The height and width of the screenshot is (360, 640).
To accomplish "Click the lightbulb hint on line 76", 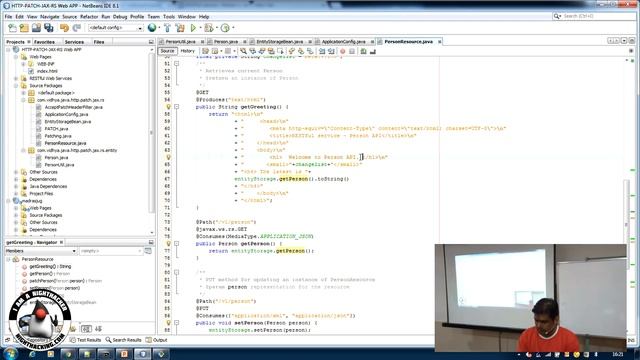I will click(168, 244).
